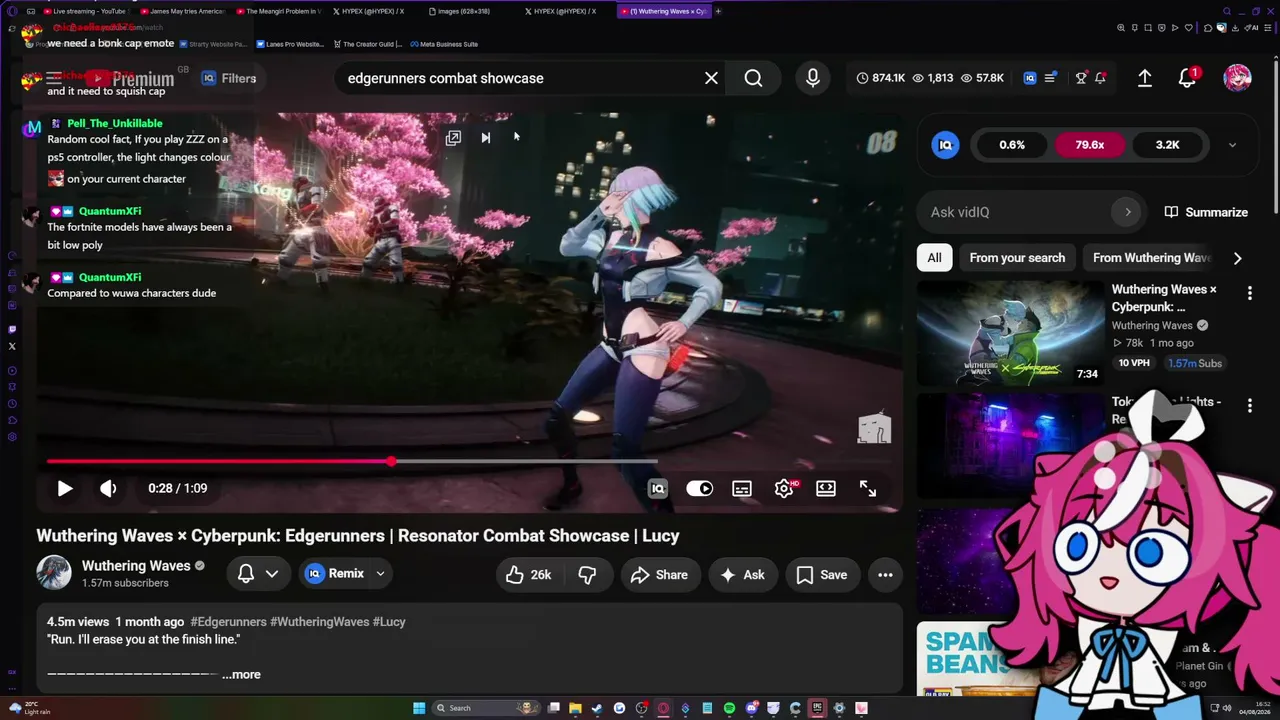The image size is (1280, 720).
Task: Open the Wuthering Waves × Cyberpunk suggested thumbnail
Action: pyautogui.click(x=1010, y=333)
